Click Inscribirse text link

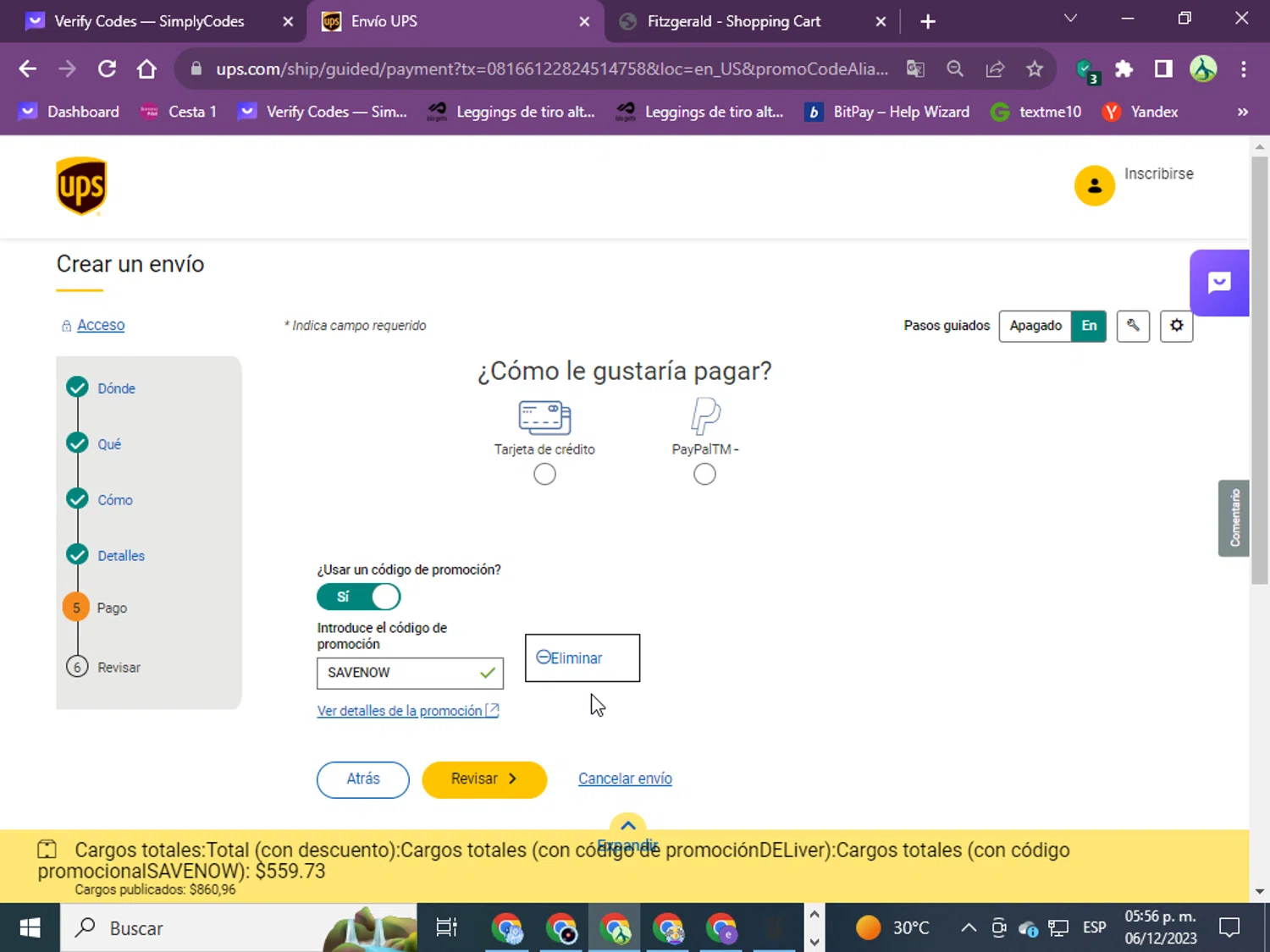tap(1158, 173)
